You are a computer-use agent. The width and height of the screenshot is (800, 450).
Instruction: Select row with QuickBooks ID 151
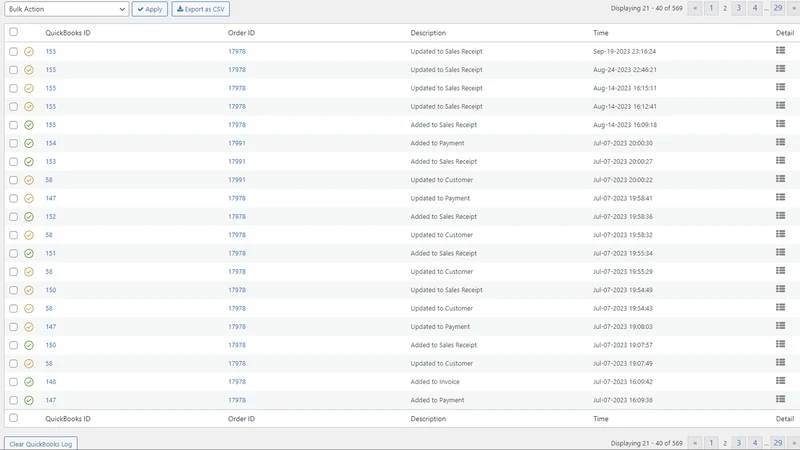(x=13, y=254)
